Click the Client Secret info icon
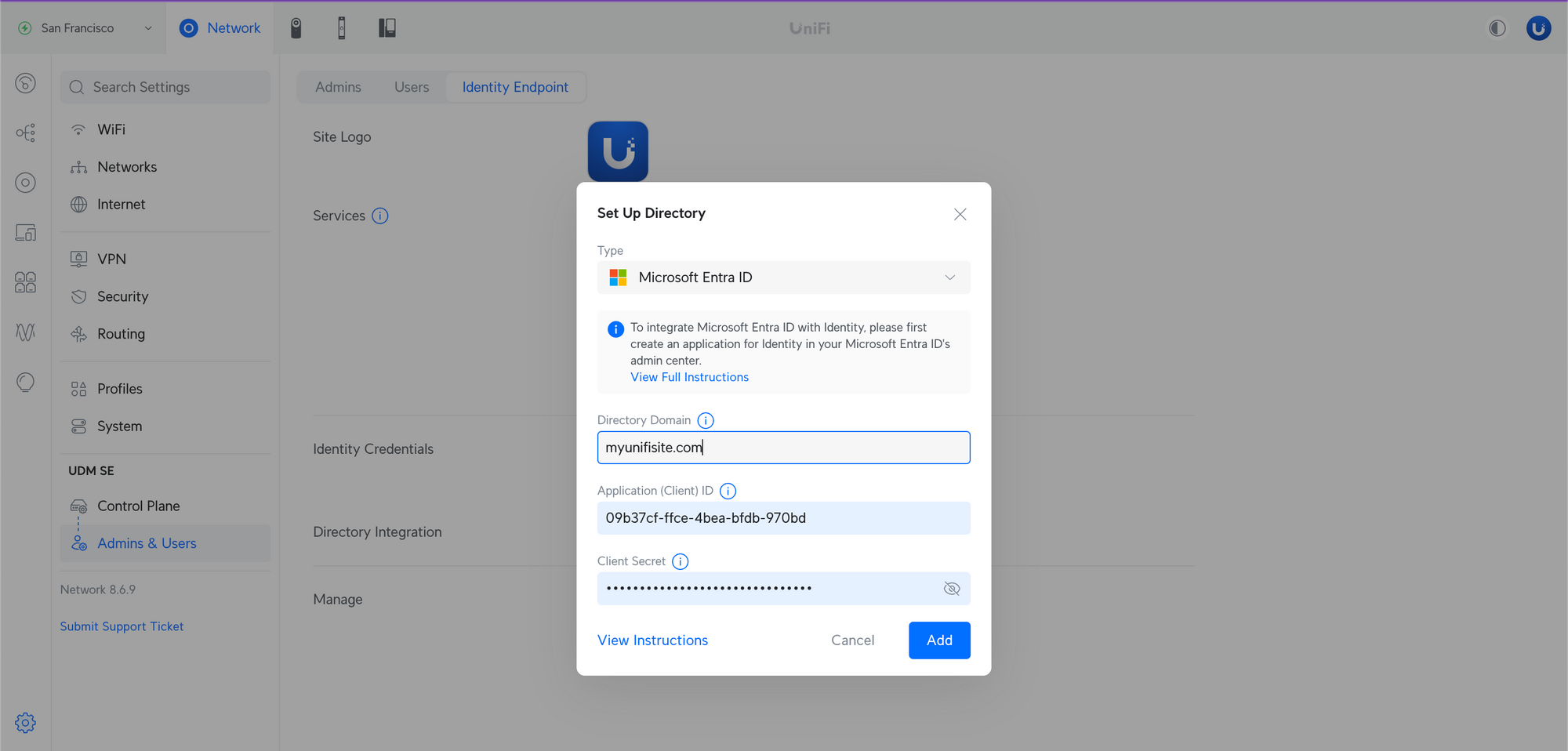This screenshot has height=751, width=1568. [x=680, y=562]
